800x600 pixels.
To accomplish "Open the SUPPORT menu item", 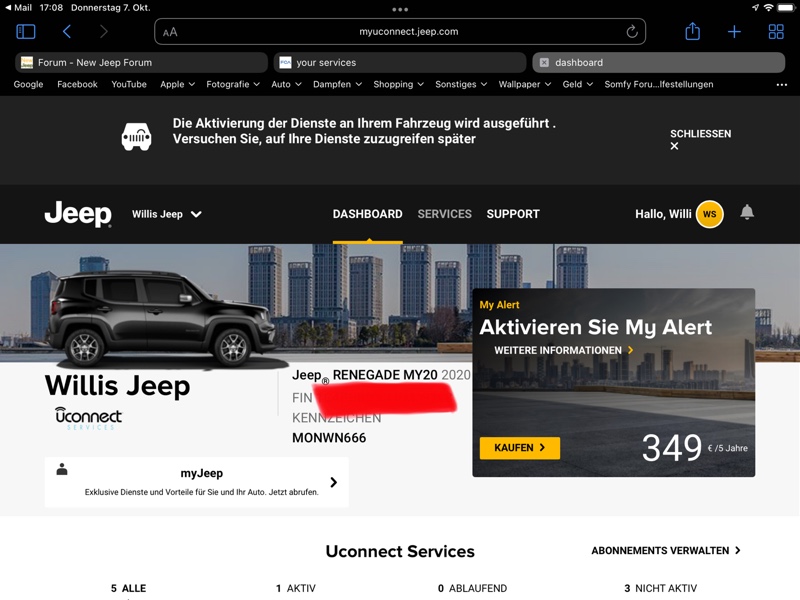I will [x=513, y=214].
